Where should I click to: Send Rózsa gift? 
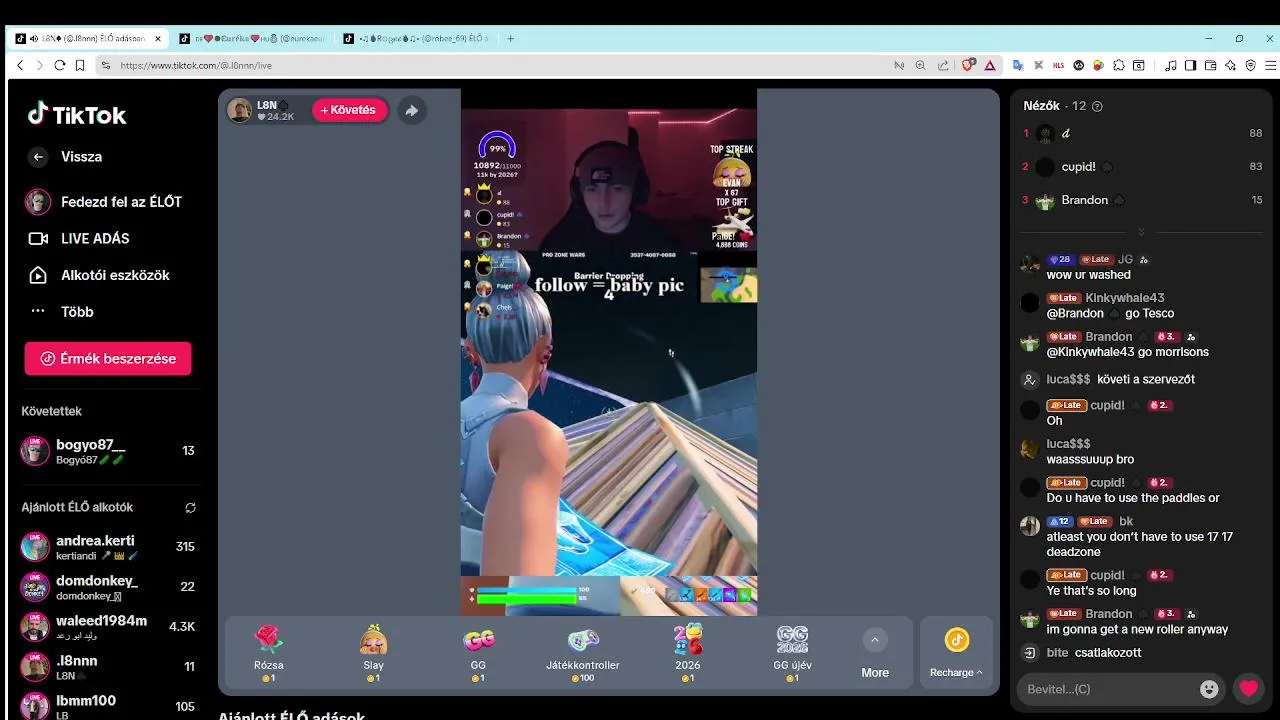[x=268, y=653]
